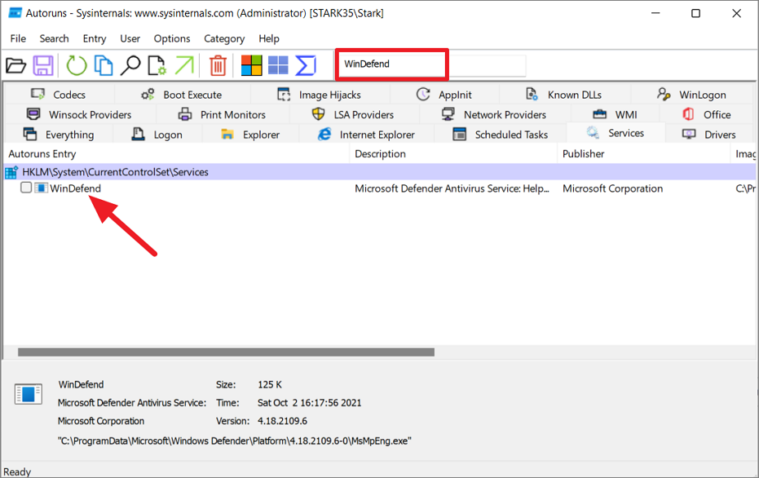Select the Services tab

tap(616, 133)
